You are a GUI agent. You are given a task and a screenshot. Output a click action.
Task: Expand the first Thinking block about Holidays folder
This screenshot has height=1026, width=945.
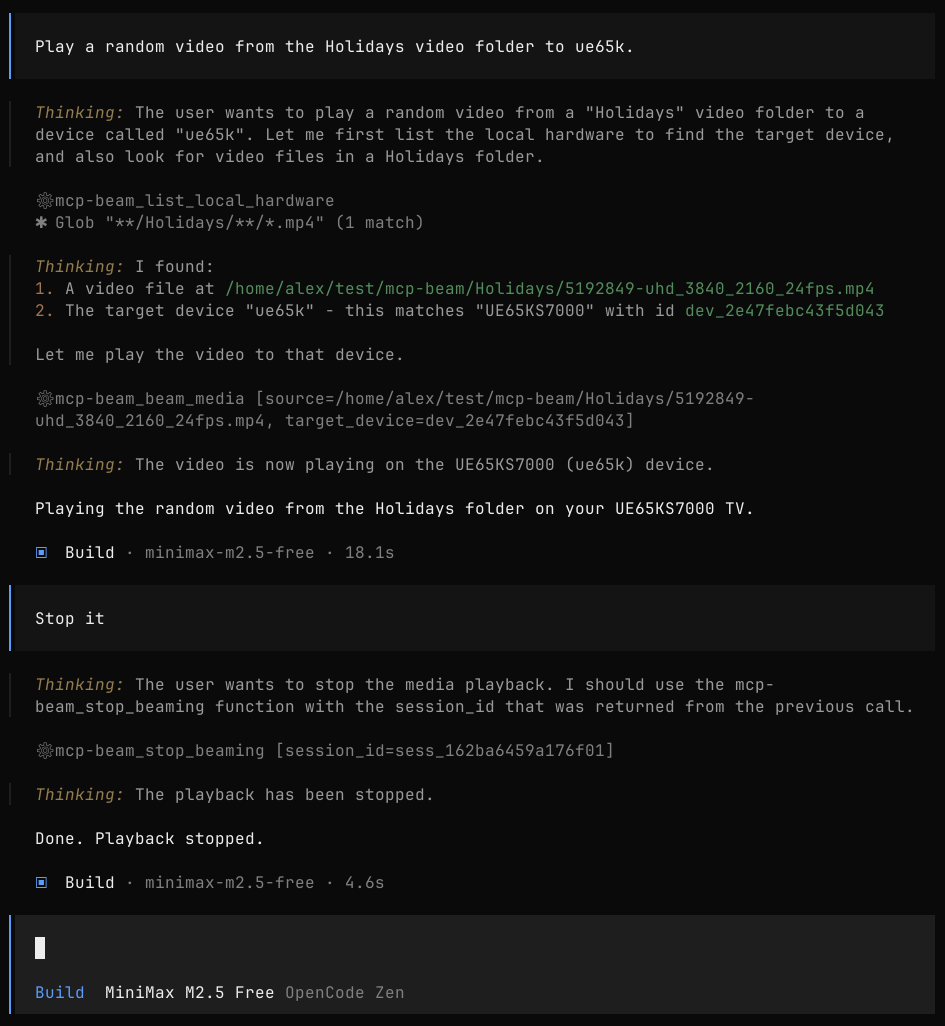(464, 135)
